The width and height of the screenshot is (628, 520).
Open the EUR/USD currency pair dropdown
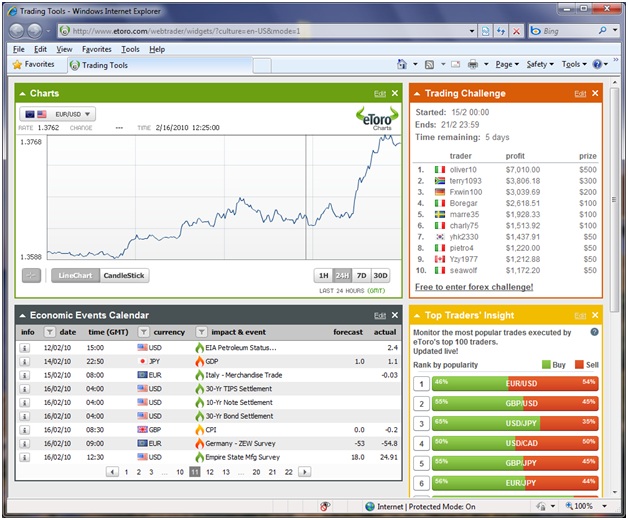(58, 114)
